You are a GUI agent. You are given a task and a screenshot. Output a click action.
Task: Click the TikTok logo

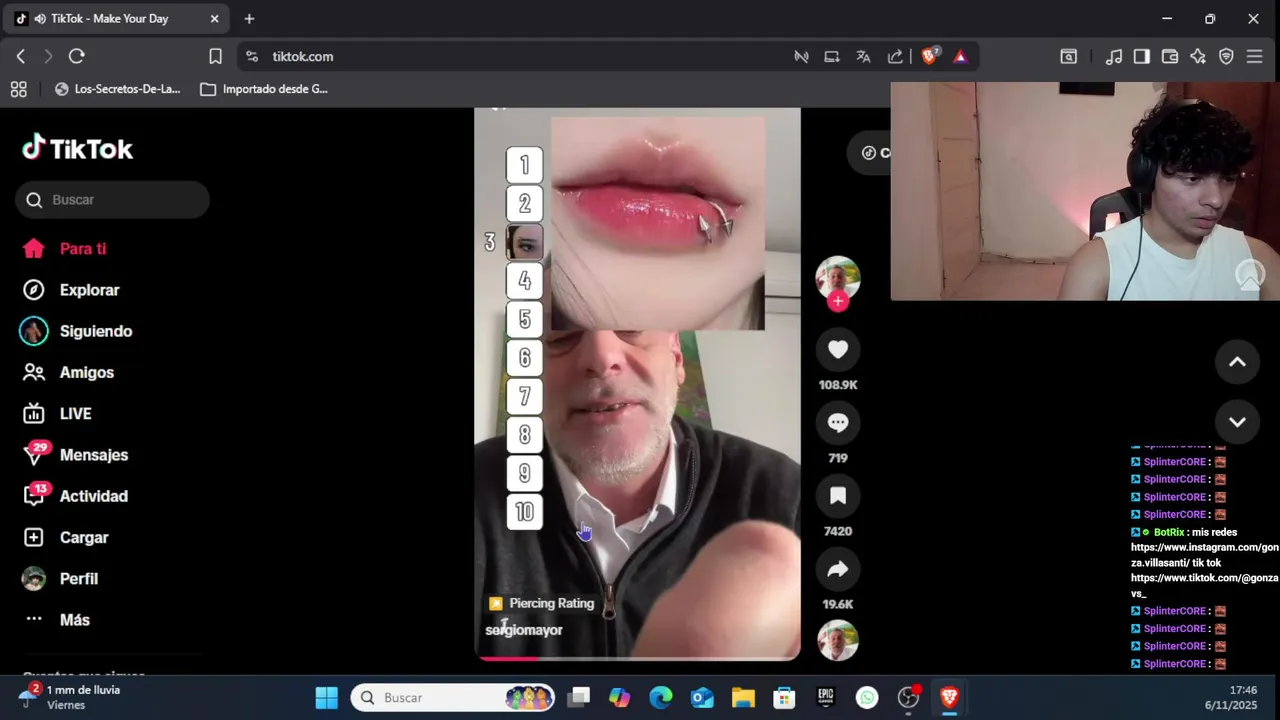click(x=78, y=149)
